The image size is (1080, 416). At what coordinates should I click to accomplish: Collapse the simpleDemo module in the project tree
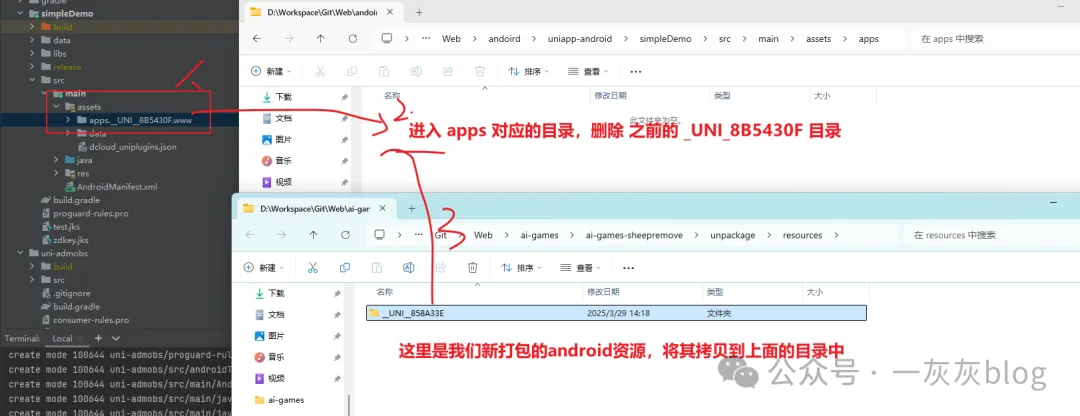20,15
